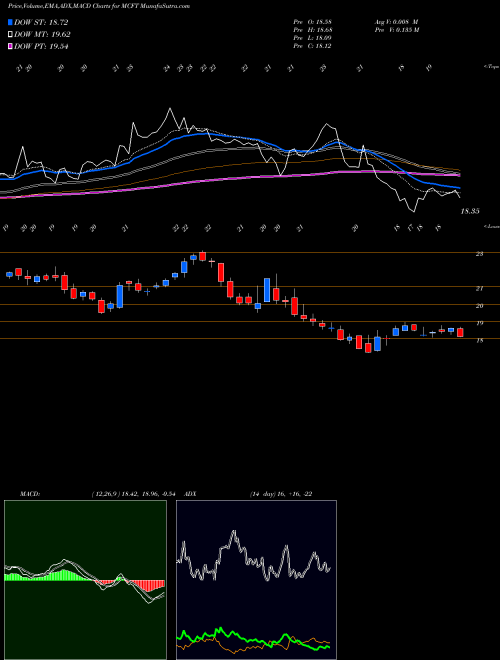The image size is (500, 660).
Task: Click the ADX panel heading
Action: point(190,494)
